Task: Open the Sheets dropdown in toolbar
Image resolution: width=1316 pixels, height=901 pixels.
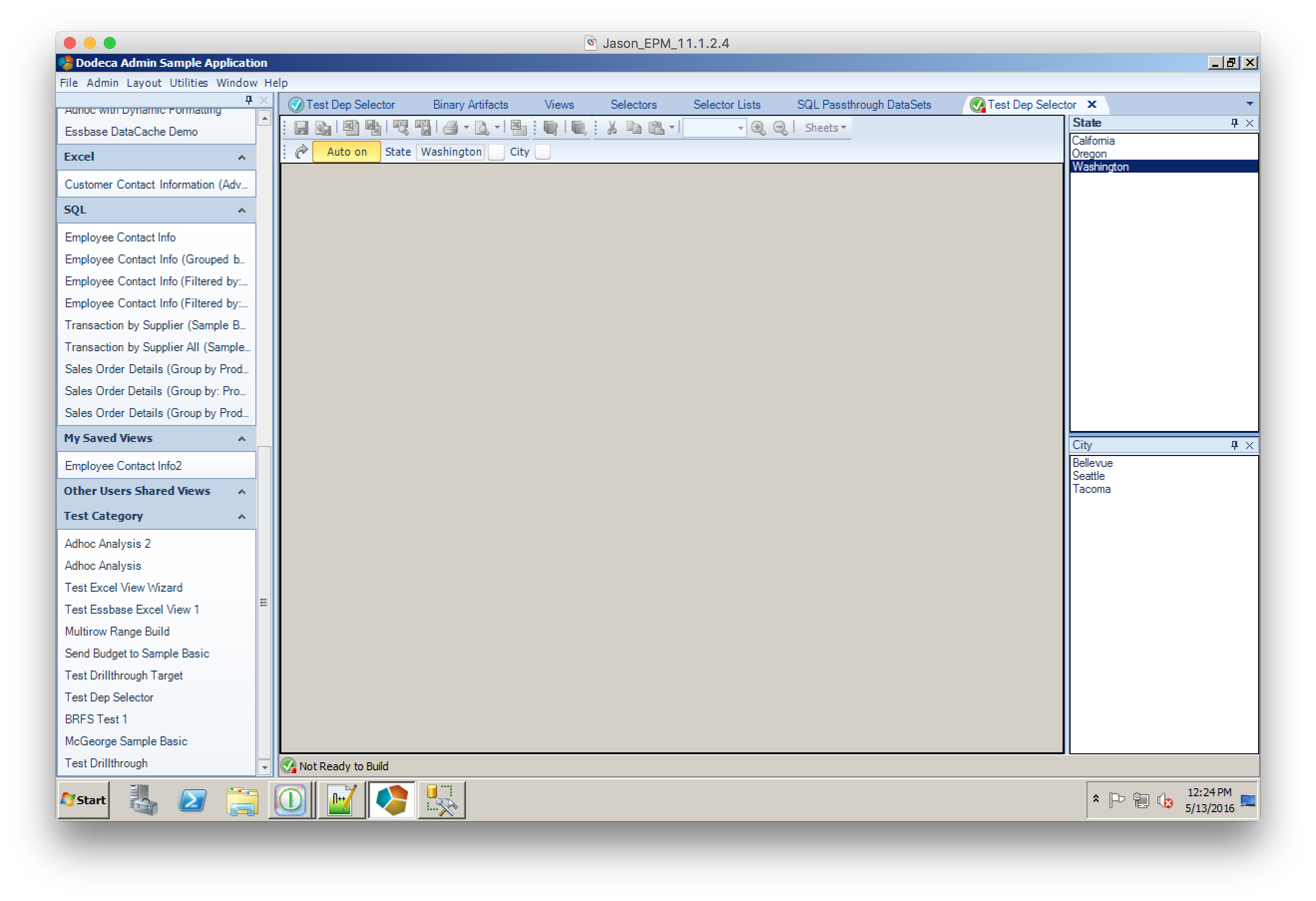Action: click(825, 128)
